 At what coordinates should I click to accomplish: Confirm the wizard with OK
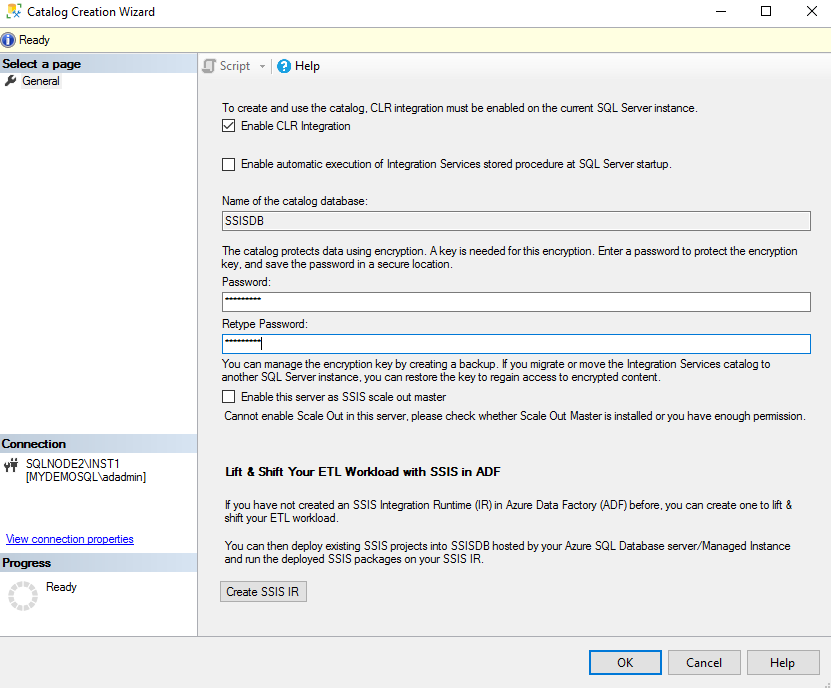[x=625, y=662]
